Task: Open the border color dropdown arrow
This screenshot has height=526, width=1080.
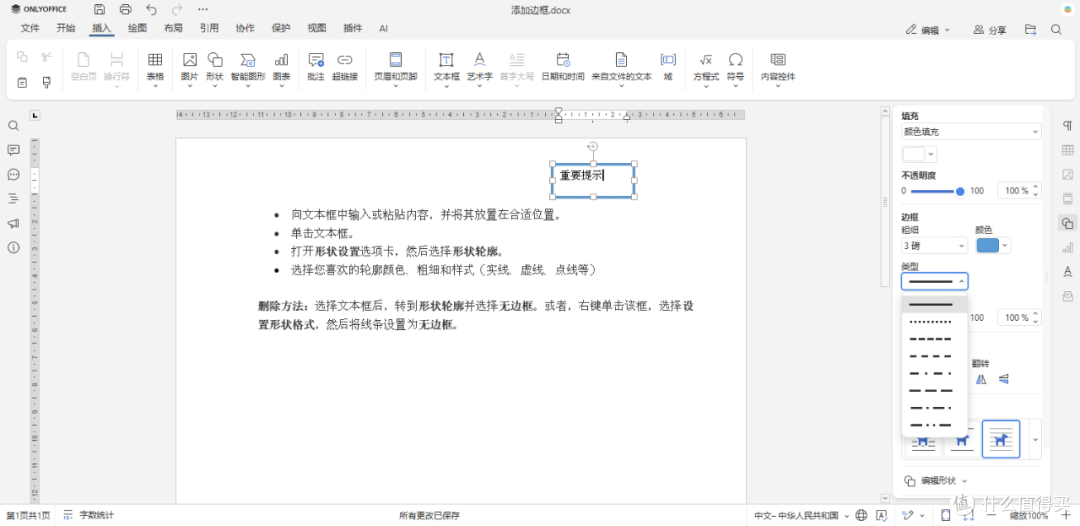Action: click(1005, 245)
